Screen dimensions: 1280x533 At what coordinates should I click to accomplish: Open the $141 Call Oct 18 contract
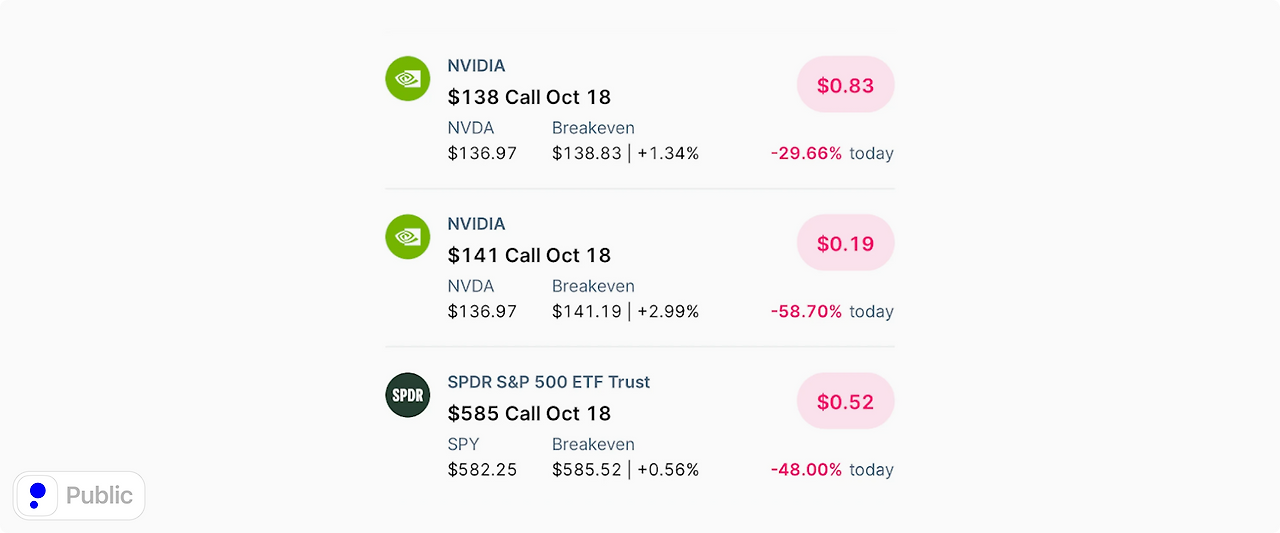pos(529,255)
